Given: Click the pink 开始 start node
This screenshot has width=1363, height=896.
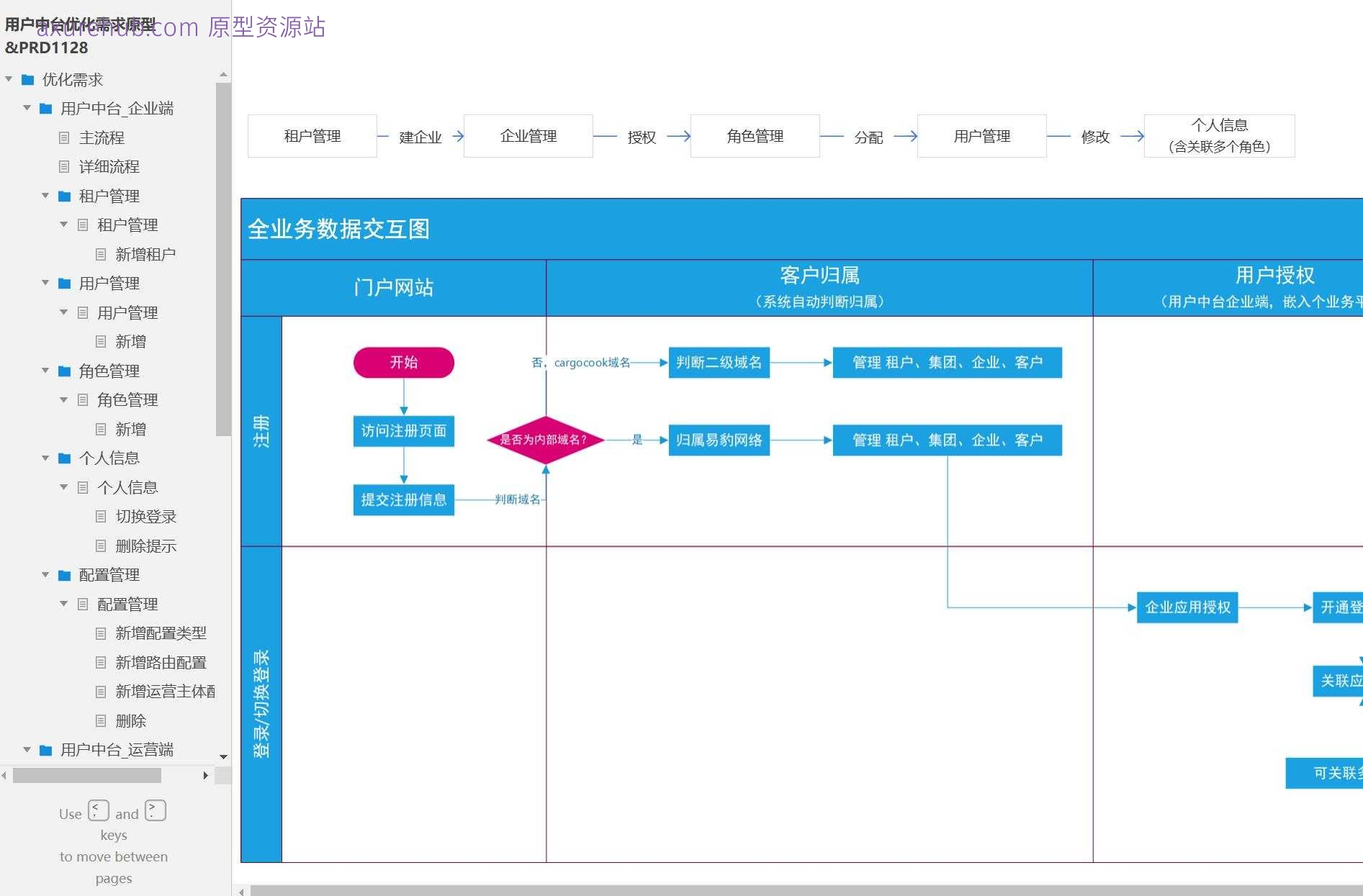Looking at the screenshot, I should tap(404, 362).
